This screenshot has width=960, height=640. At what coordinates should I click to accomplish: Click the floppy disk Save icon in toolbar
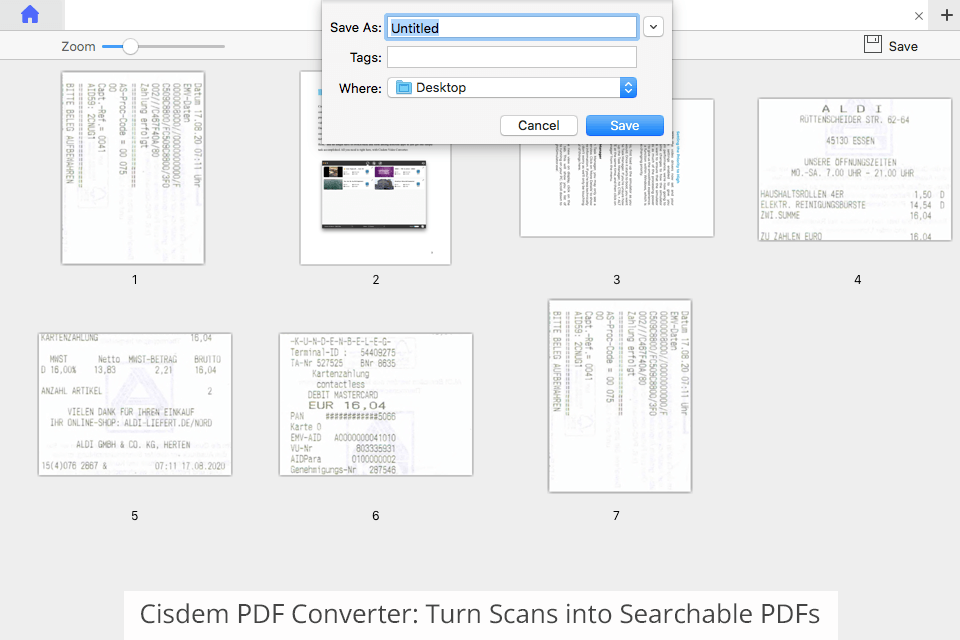[x=872, y=44]
